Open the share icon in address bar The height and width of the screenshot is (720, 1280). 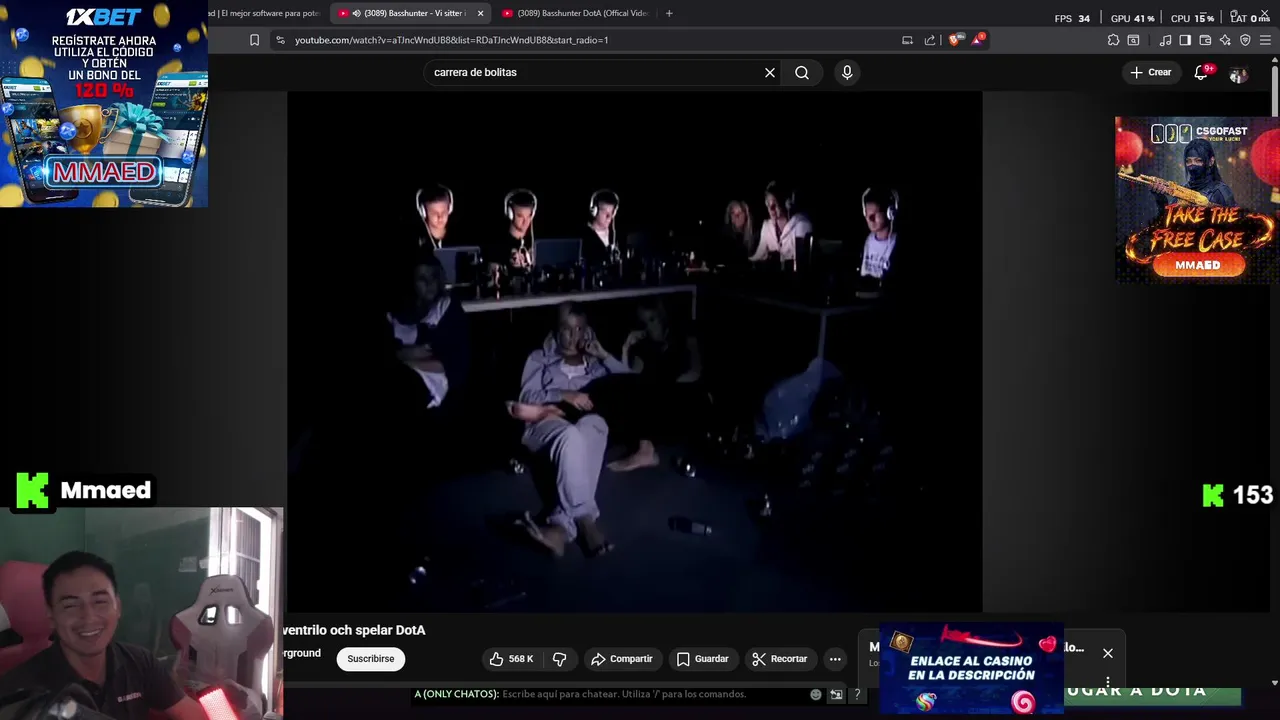tap(930, 40)
